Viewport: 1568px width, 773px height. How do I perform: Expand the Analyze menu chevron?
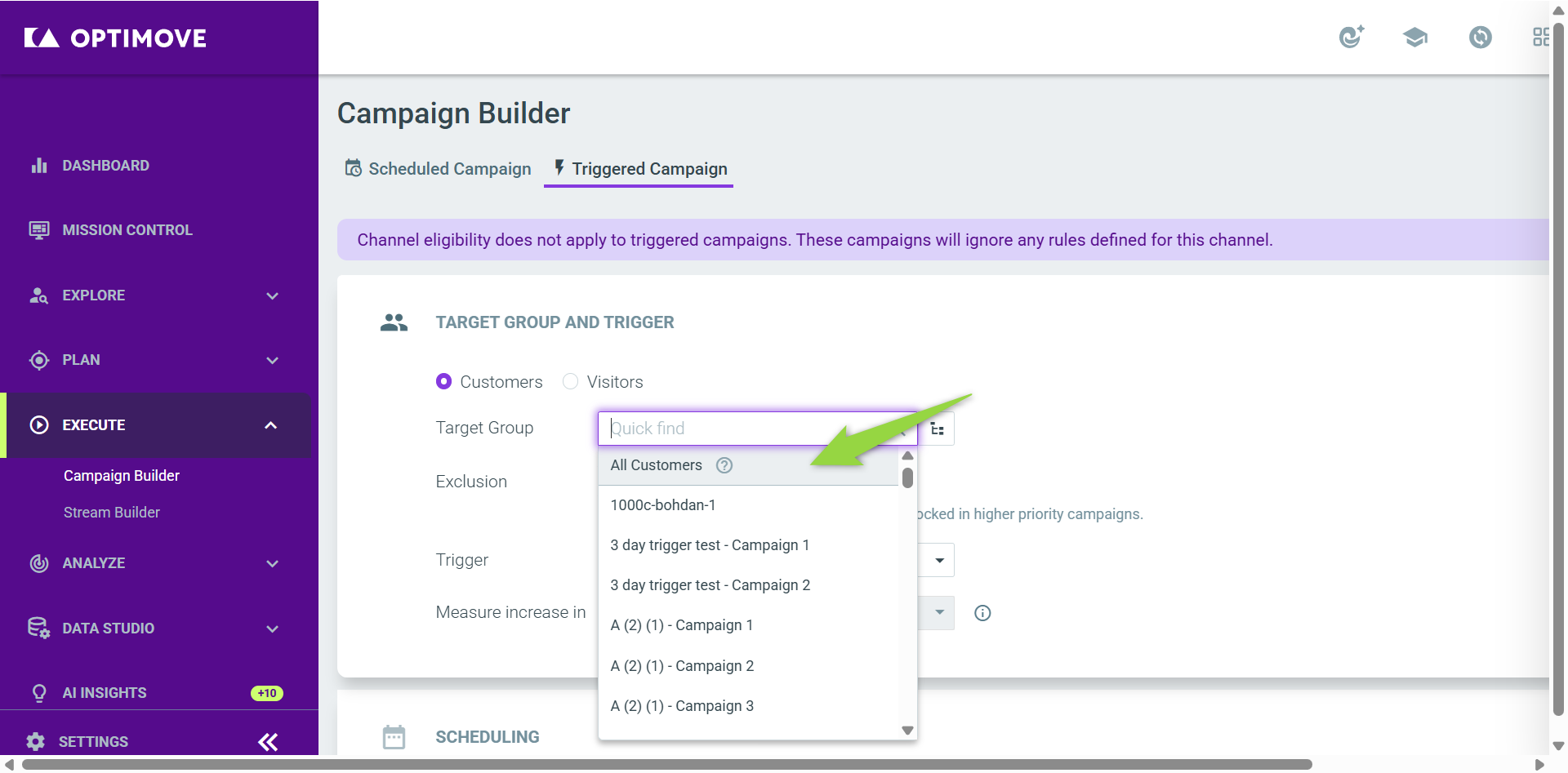point(273,563)
